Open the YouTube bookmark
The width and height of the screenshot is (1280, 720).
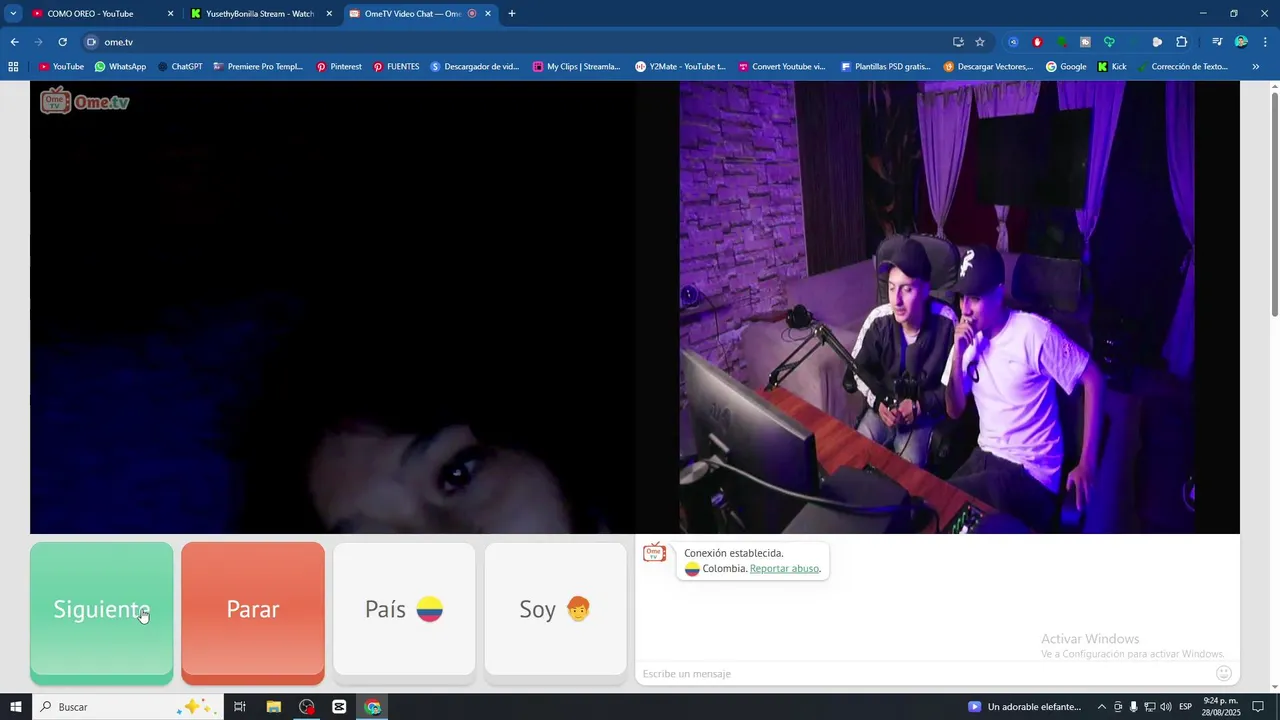61,67
